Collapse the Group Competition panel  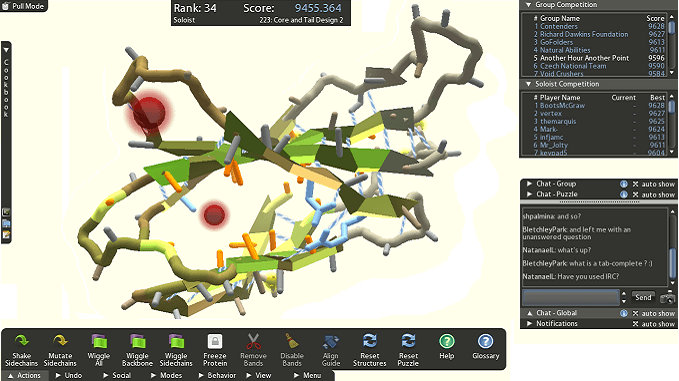coord(528,5)
